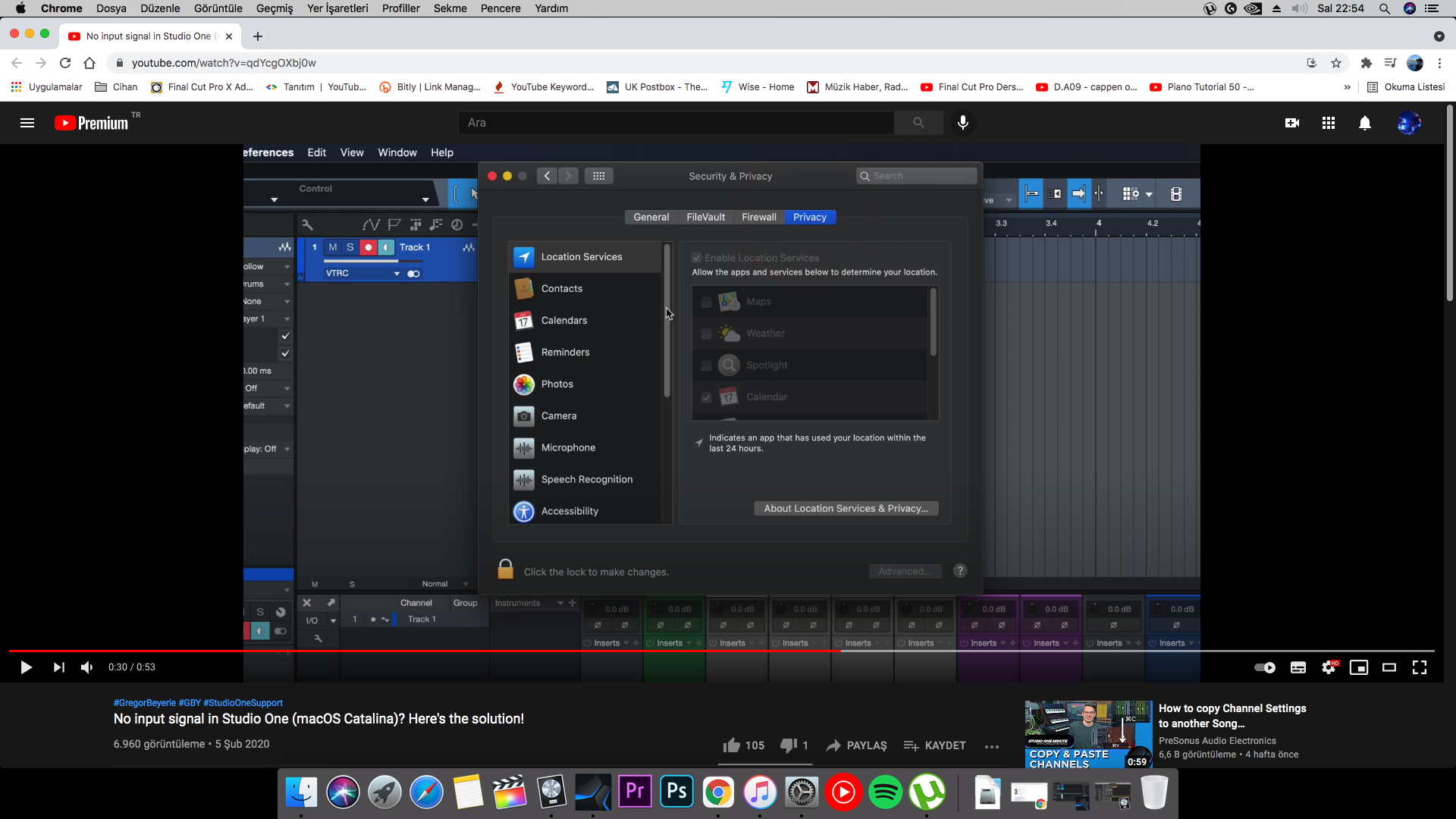Screen dimensions: 1456x819
Task: Open the YouTube hamburger guide menu
Action: coord(27,123)
